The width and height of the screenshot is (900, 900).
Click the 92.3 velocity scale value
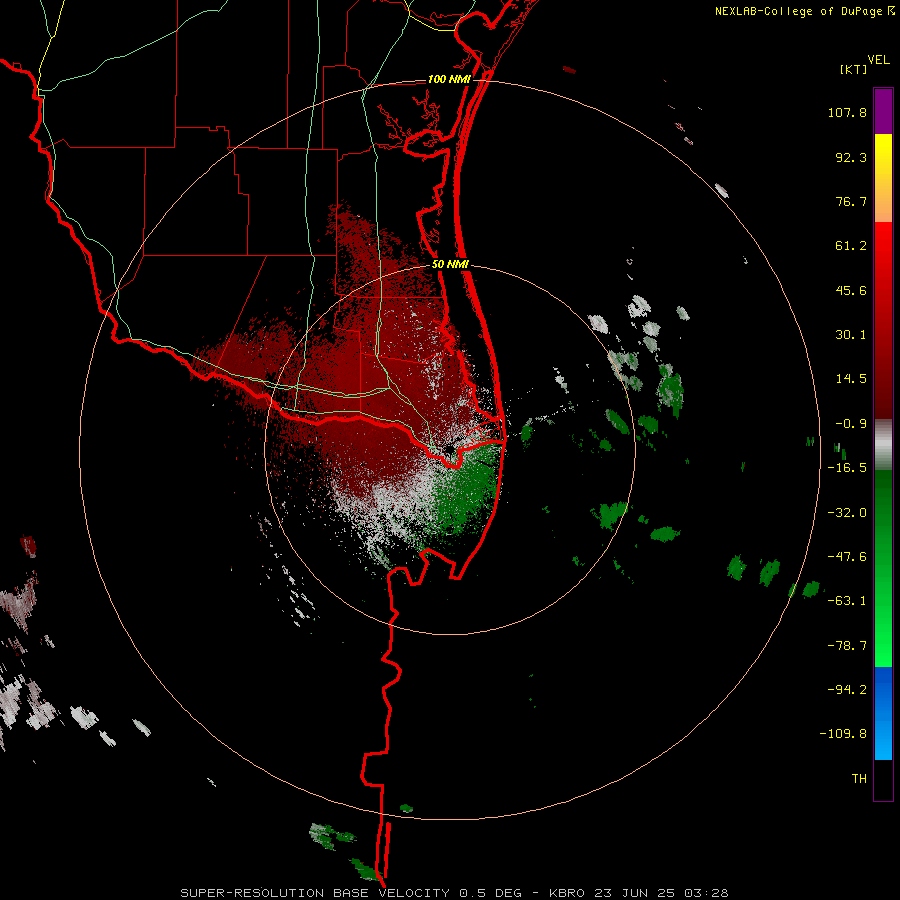pos(851,157)
